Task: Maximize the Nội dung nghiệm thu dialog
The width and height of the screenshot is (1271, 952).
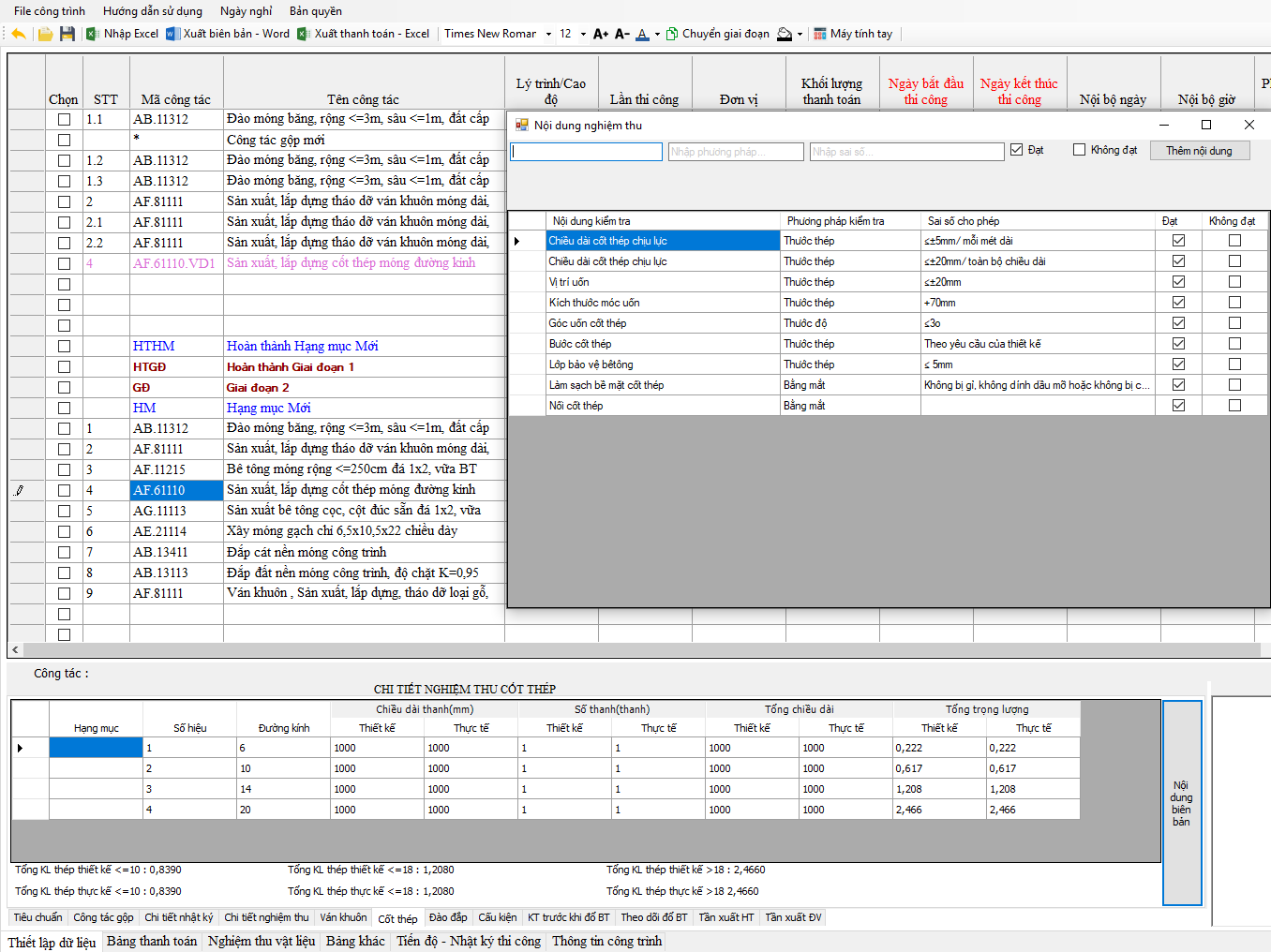Action: (x=1206, y=125)
